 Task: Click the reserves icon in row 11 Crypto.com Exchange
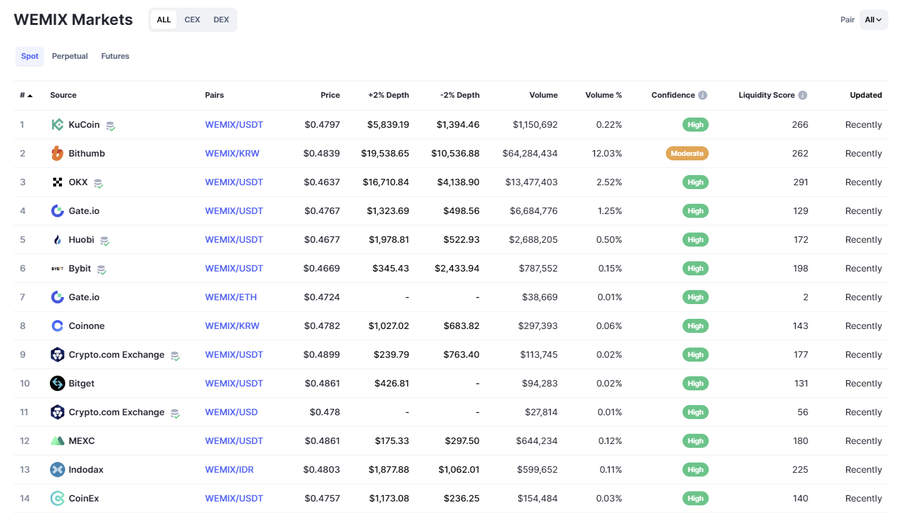pyautogui.click(x=175, y=413)
